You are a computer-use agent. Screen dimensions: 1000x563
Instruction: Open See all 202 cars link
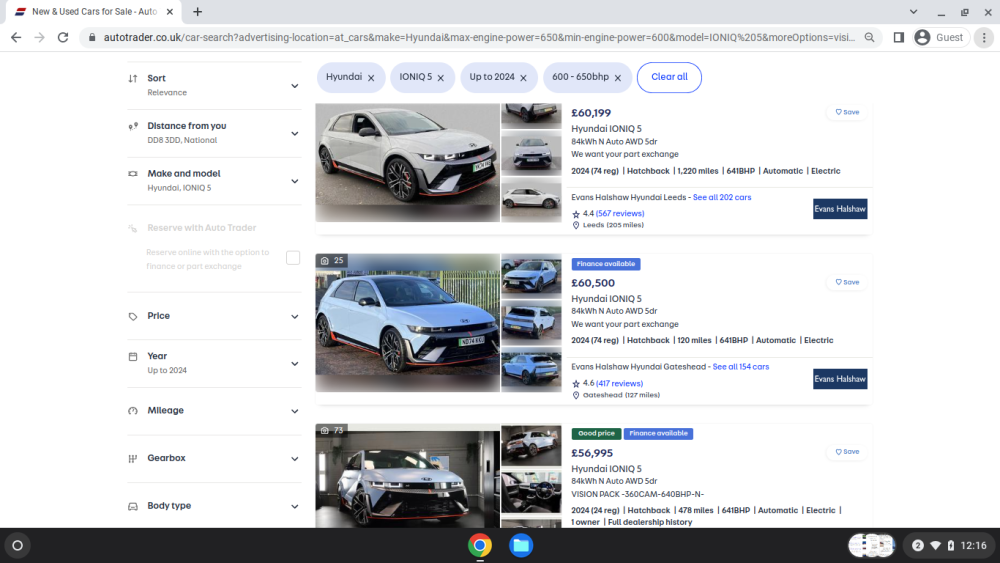722,198
